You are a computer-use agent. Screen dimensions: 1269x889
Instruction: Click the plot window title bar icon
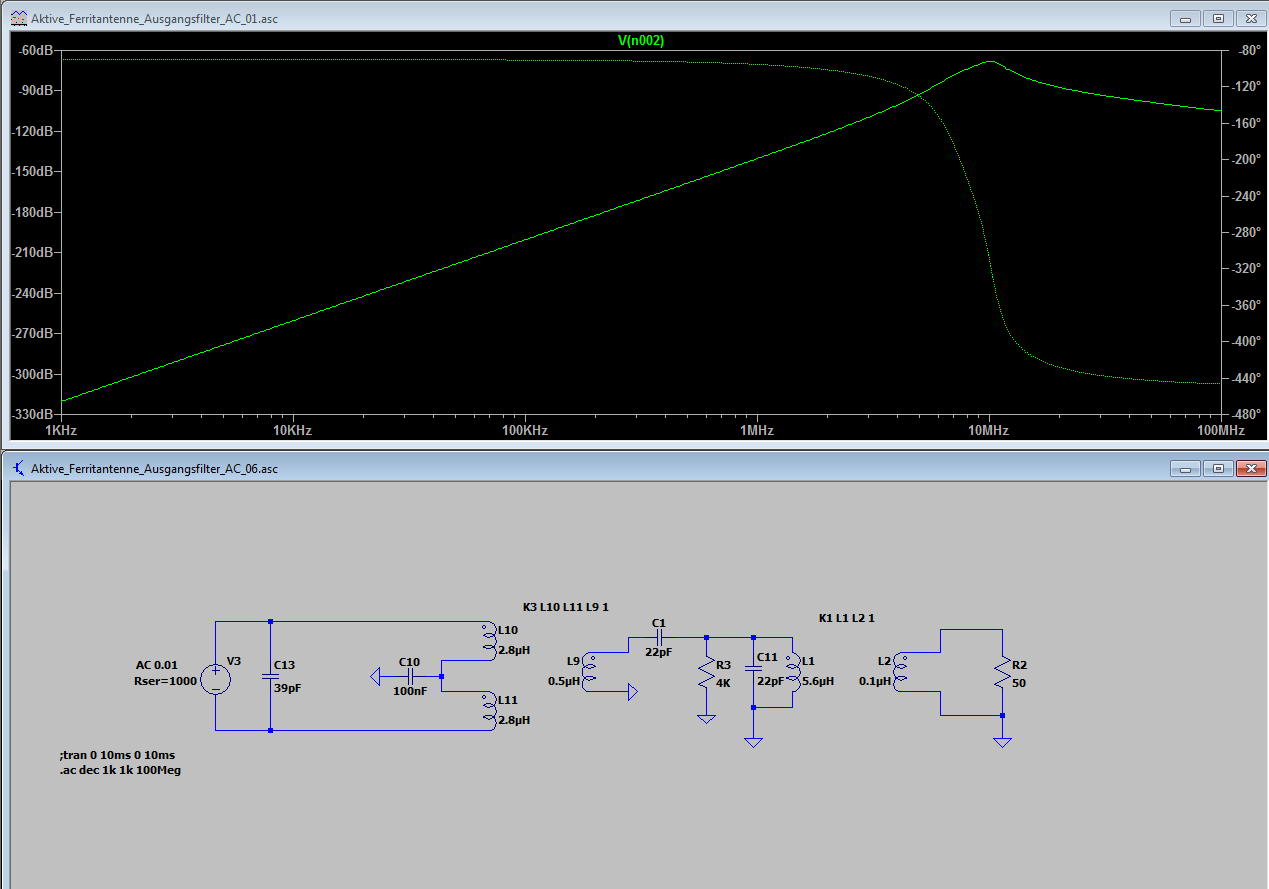coord(18,19)
